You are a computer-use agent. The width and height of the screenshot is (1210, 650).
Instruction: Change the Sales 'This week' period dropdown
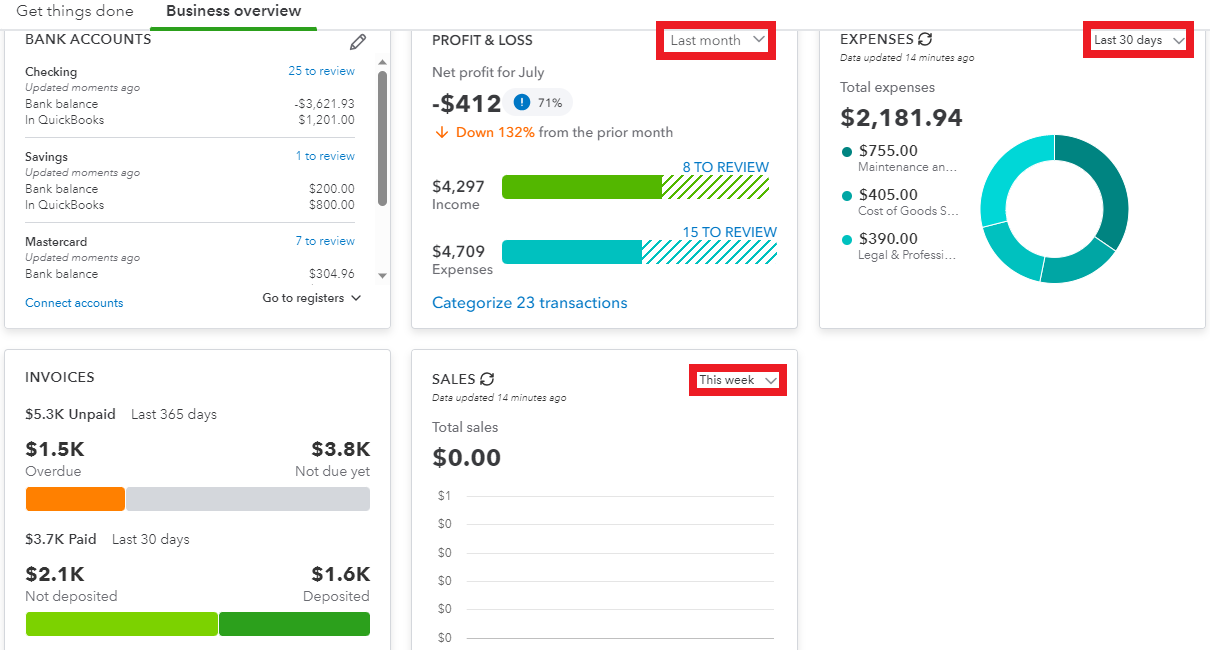tap(738, 380)
